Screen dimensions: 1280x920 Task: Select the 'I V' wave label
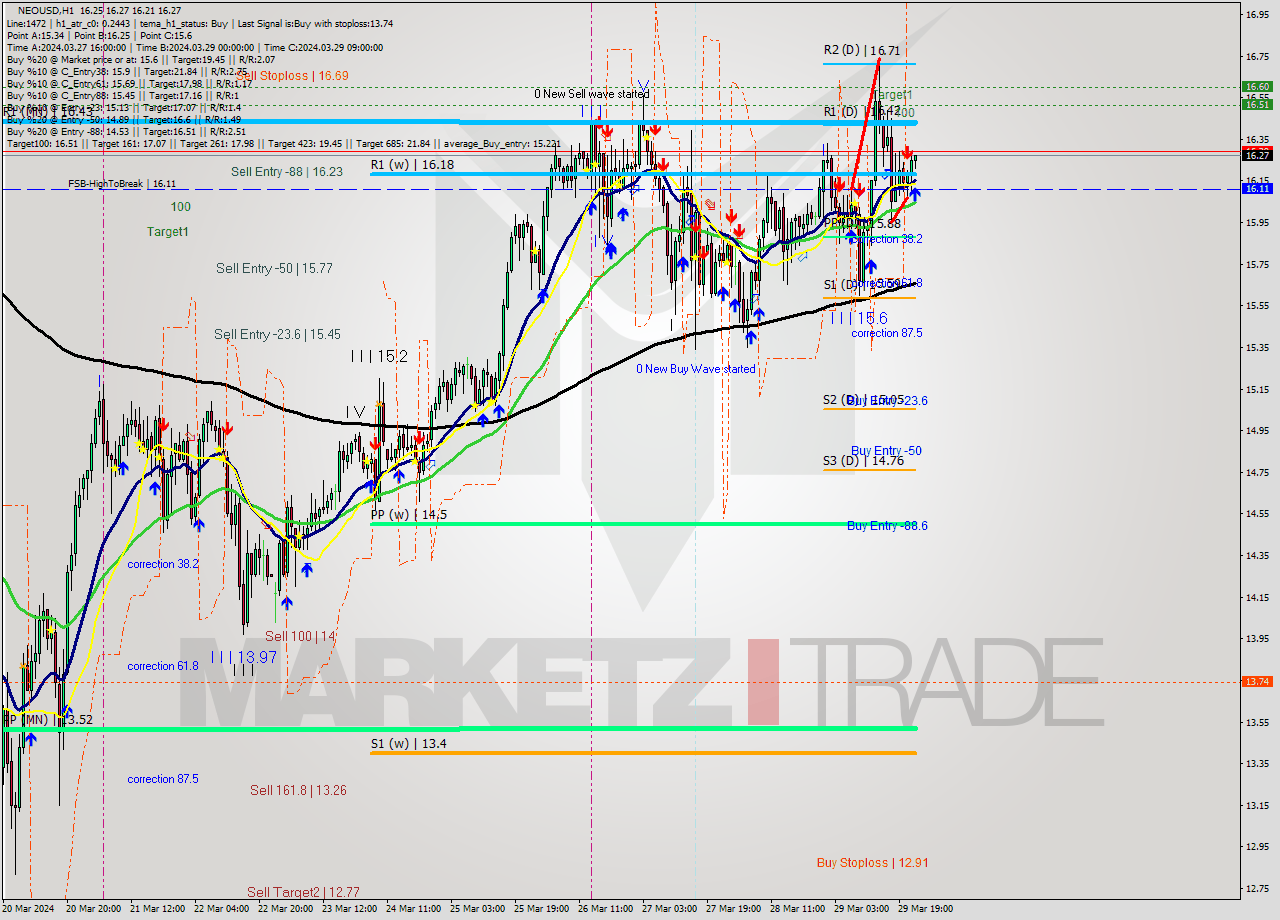[x=355, y=412]
